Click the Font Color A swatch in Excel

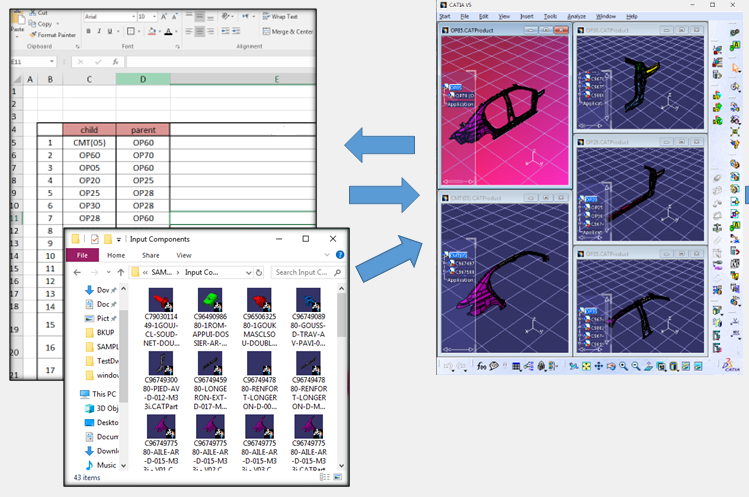coord(168,32)
